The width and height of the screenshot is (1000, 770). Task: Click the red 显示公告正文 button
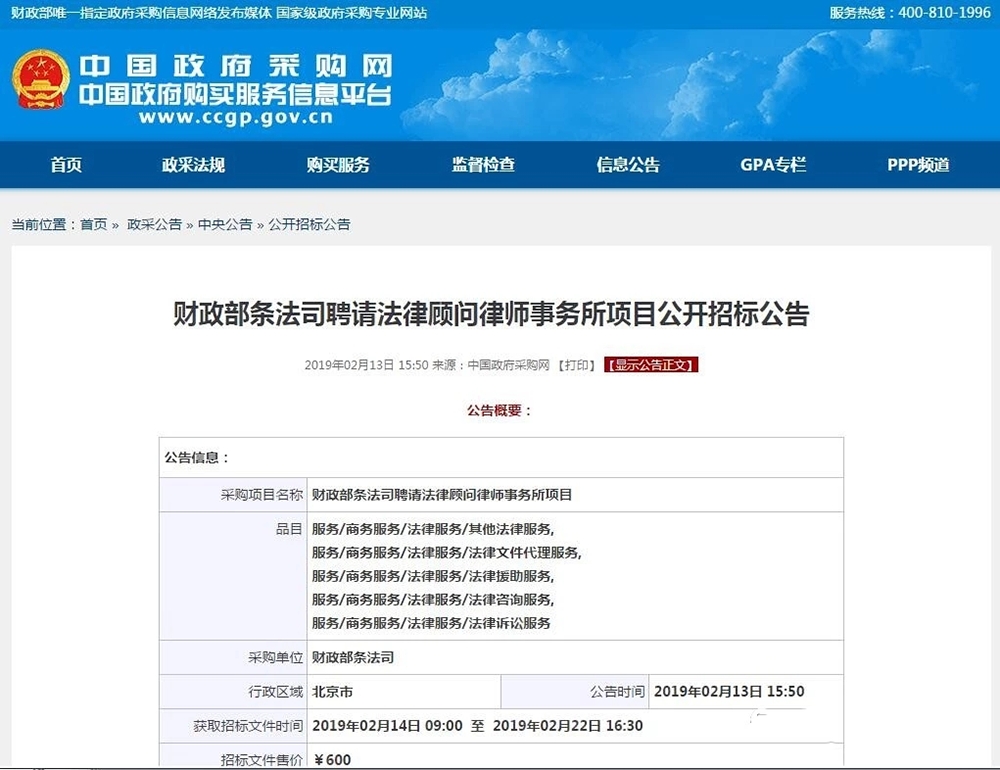coord(651,365)
